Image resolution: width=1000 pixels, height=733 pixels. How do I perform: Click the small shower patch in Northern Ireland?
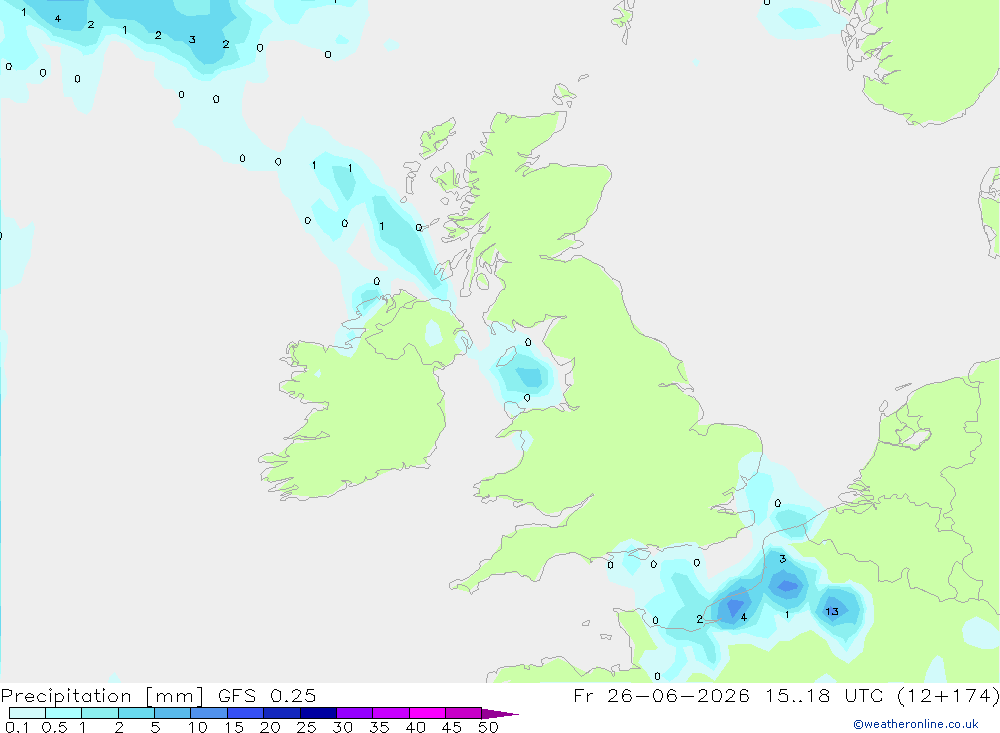434,333
